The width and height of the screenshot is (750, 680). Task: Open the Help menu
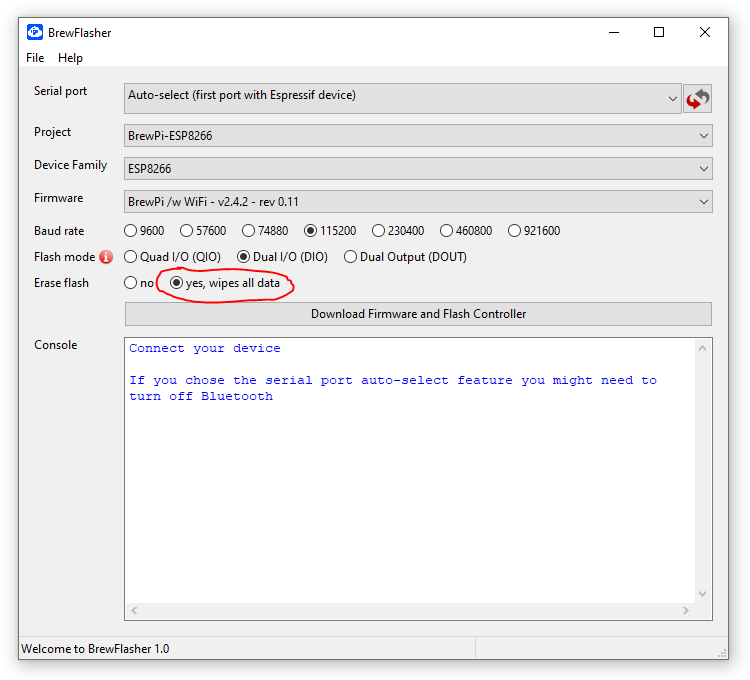[x=70, y=58]
